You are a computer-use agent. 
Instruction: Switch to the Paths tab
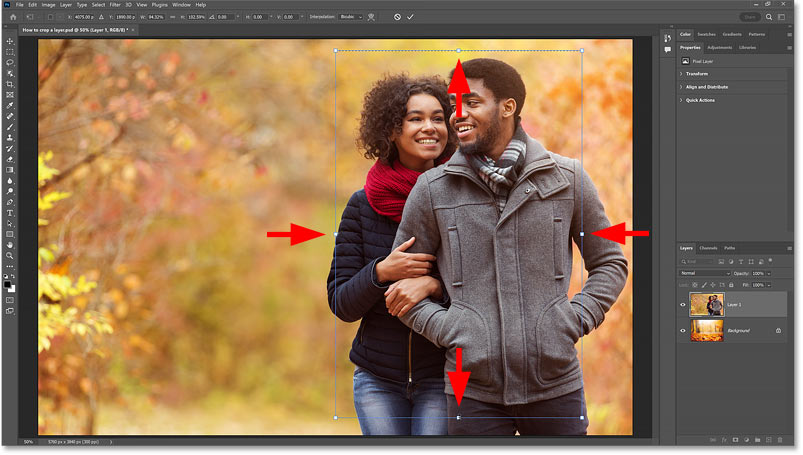click(x=730, y=248)
